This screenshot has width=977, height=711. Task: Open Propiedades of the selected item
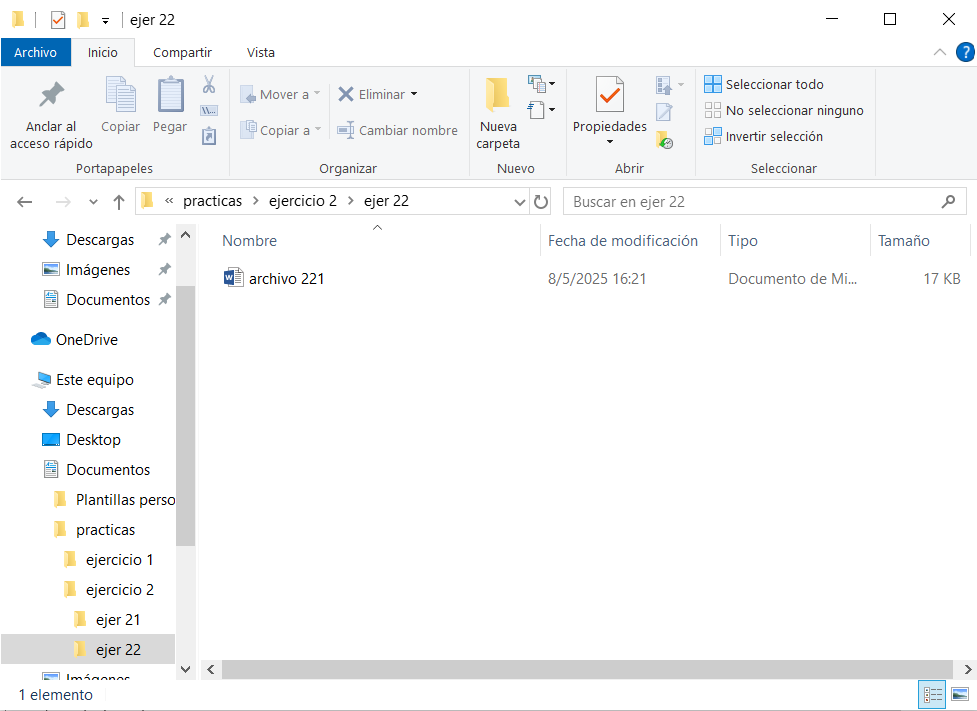pos(609,110)
